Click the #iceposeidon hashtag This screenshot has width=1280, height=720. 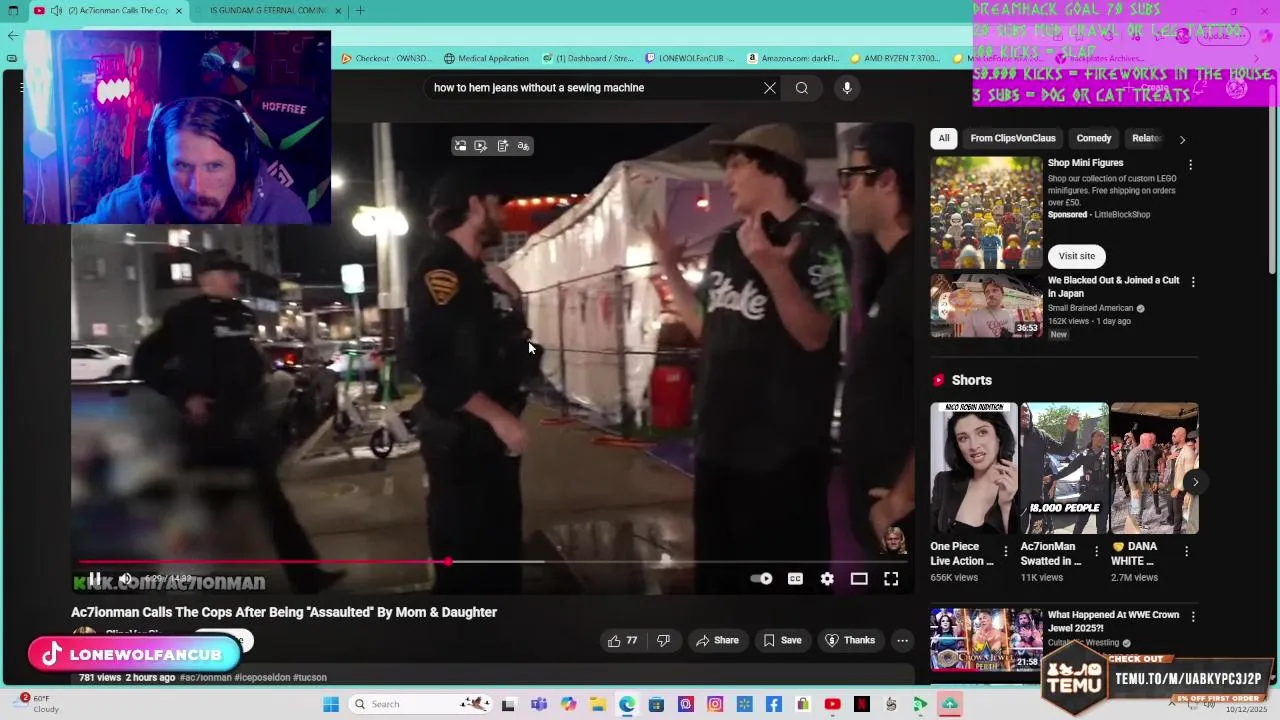pyautogui.click(x=262, y=677)
